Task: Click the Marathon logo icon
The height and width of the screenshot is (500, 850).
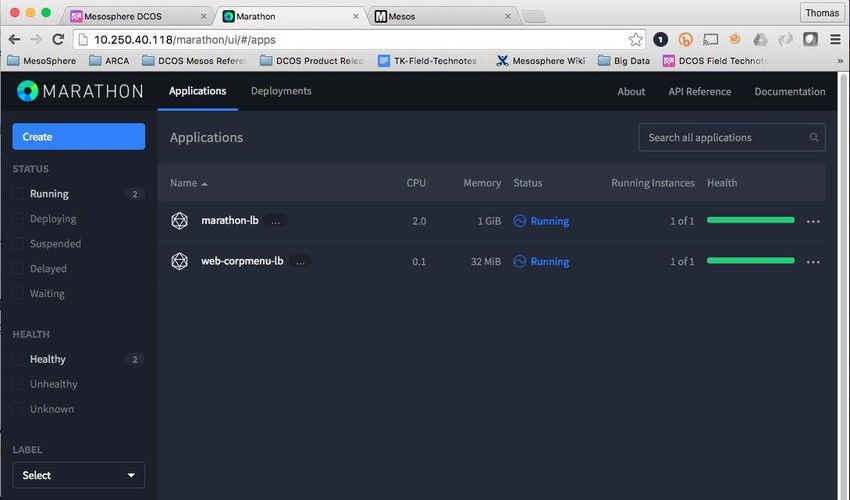Action: pos(27,91)
